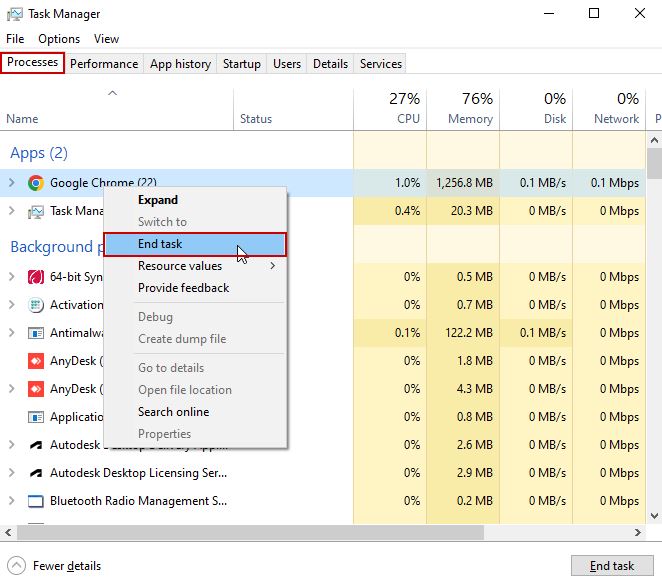
Task: Sort by the Status column header
Action: 293,109
